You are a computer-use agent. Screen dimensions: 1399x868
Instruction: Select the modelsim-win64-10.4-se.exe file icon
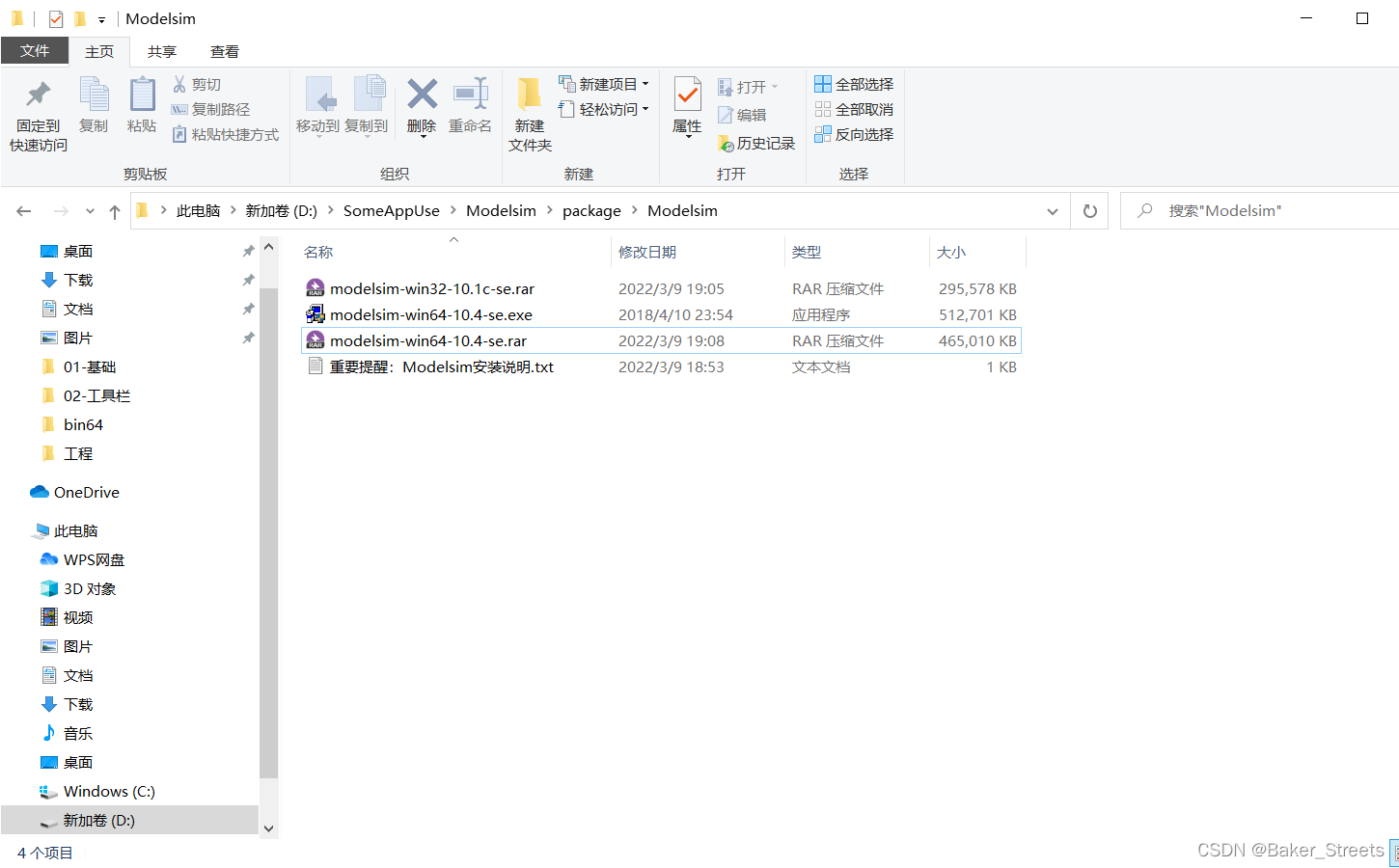pos(315,314)
